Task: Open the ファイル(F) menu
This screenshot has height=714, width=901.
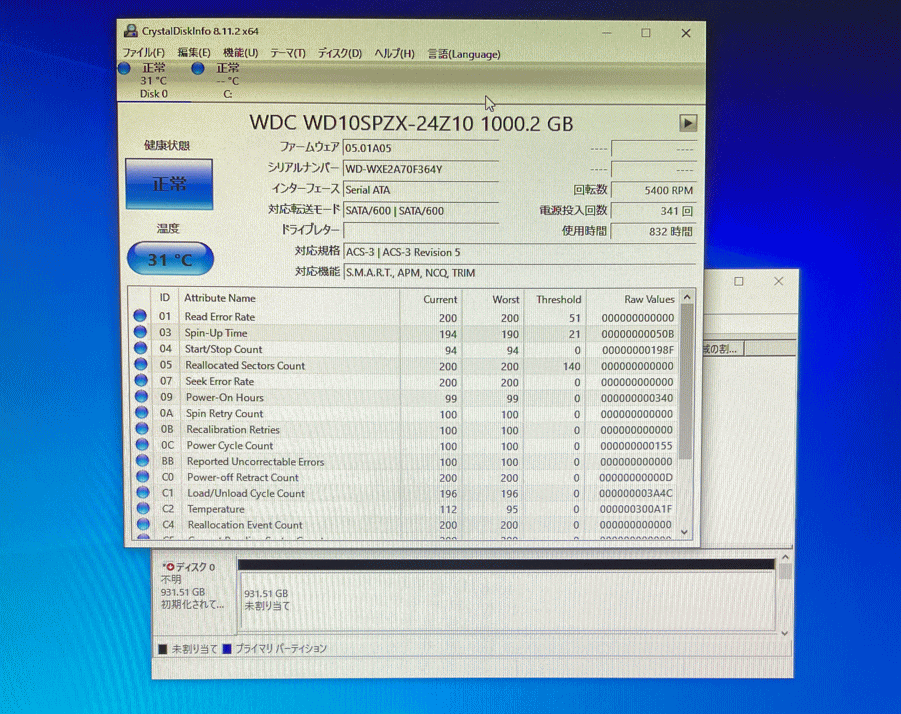Action: tap(144, 53)
